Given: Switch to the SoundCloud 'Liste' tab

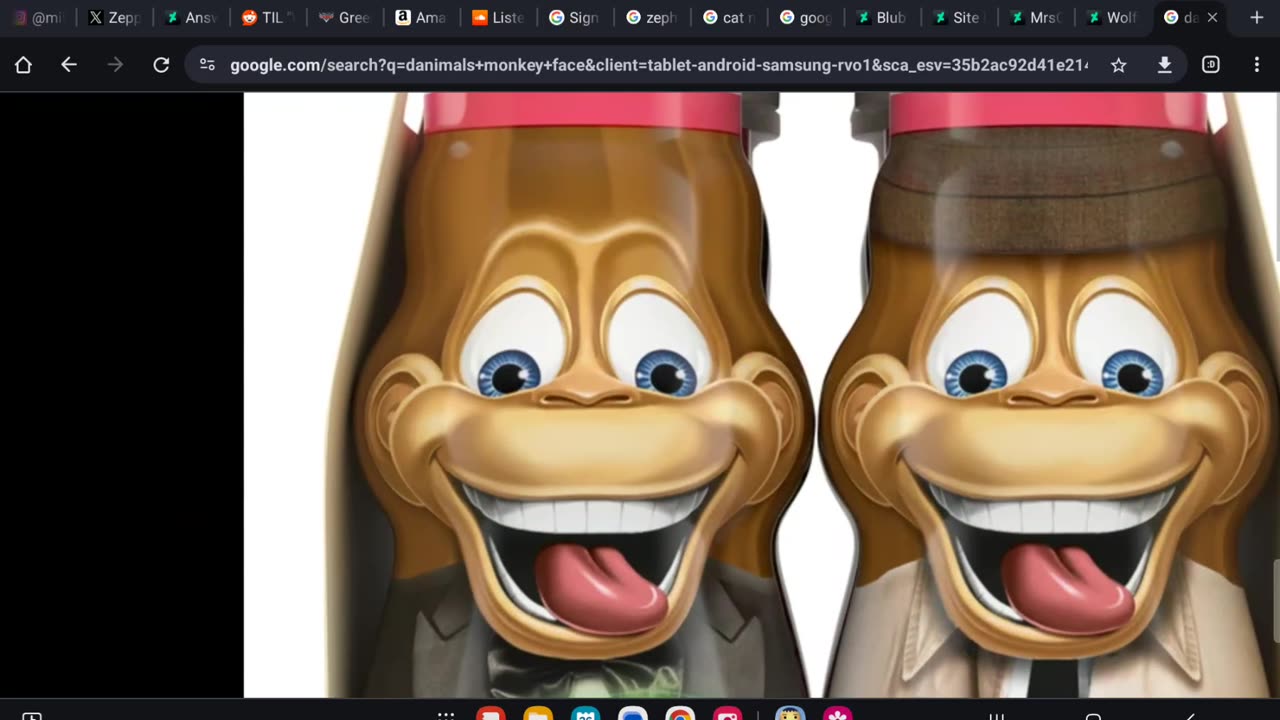Looking at the screenshot, I should pyautogui.click(x=500, y=17).
